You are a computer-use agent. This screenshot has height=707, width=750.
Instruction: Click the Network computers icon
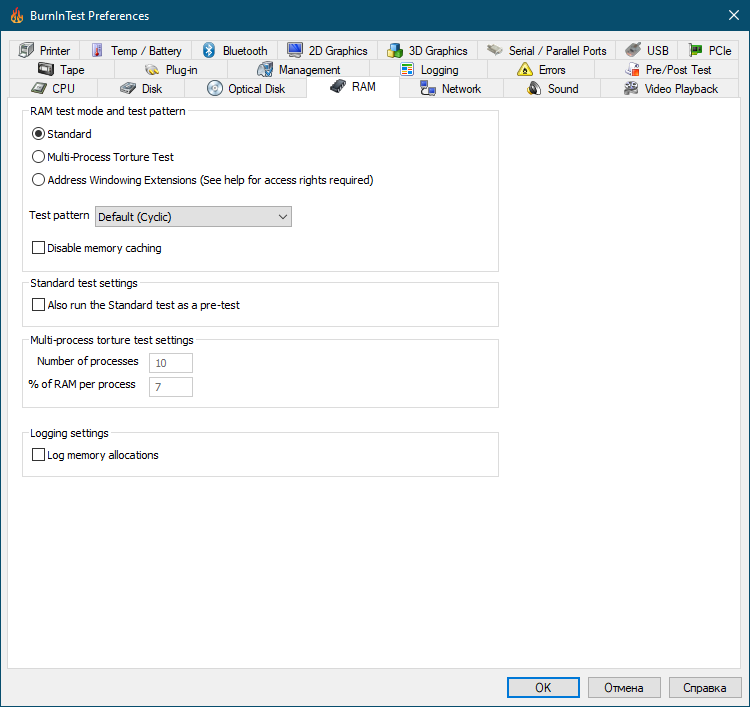428,88
